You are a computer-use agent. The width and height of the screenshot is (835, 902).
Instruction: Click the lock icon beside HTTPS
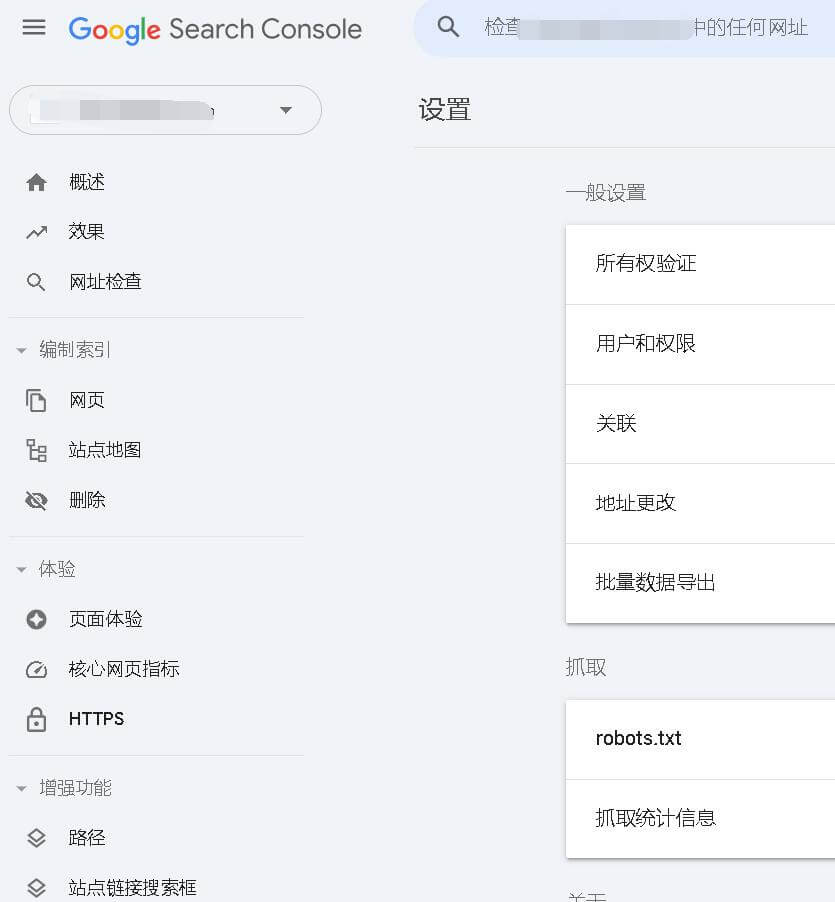click(36, 719)
